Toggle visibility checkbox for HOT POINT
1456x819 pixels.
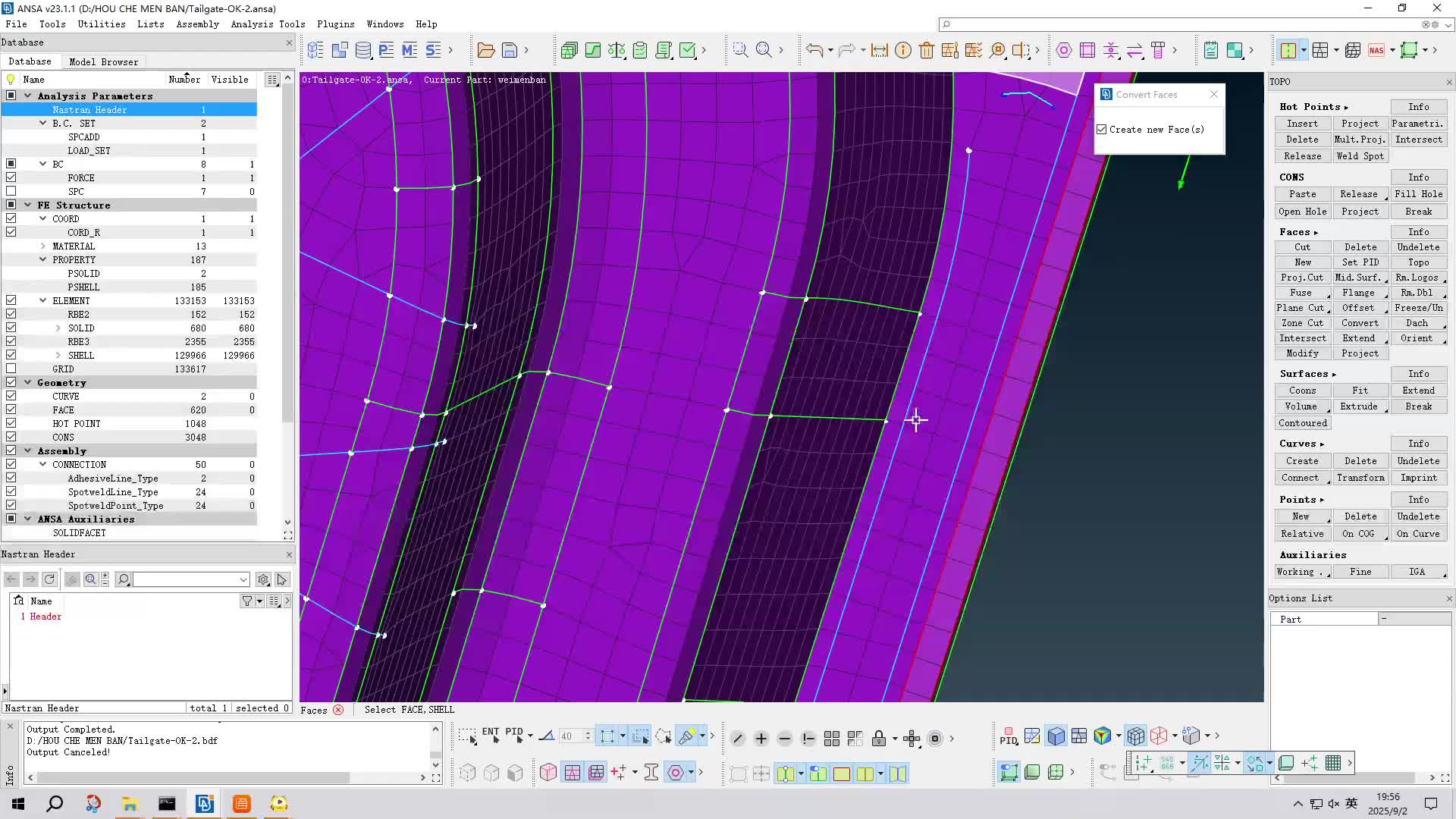click(11, 424)
